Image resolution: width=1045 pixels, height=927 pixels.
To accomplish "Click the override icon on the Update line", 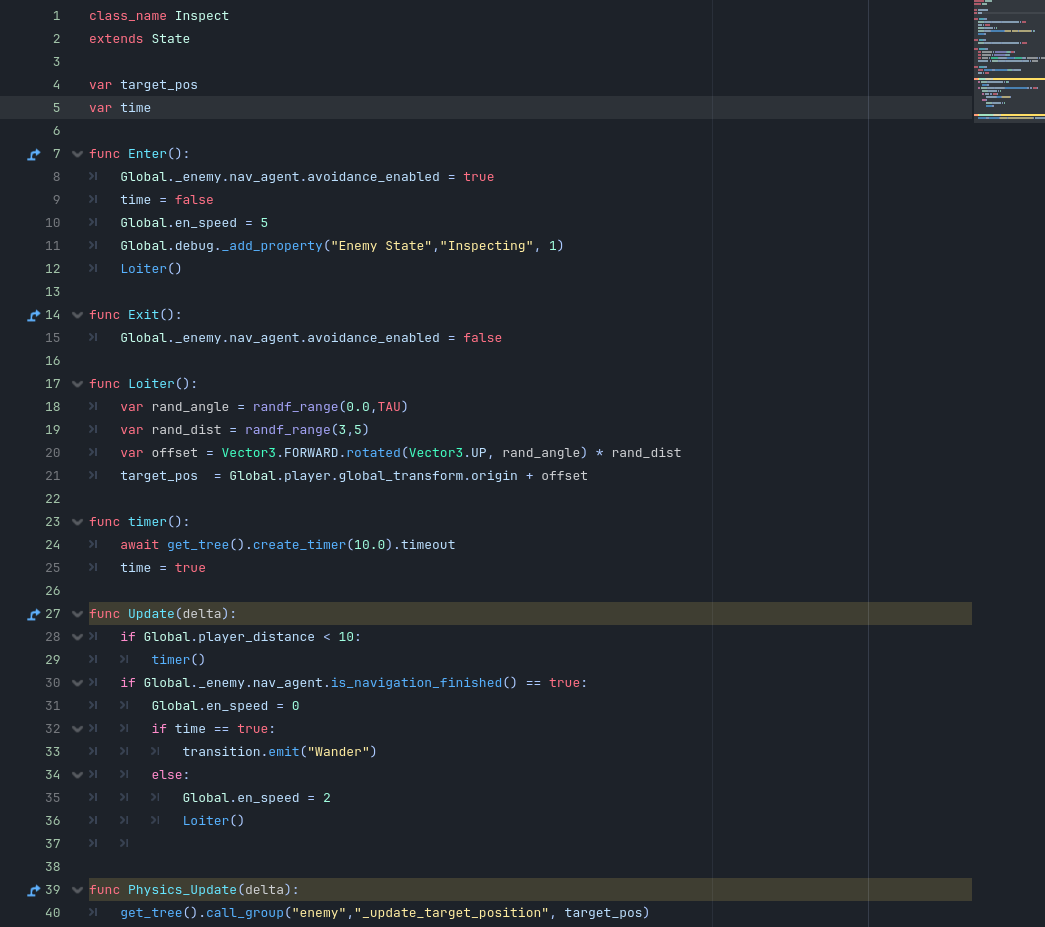I will pos(34,614).
